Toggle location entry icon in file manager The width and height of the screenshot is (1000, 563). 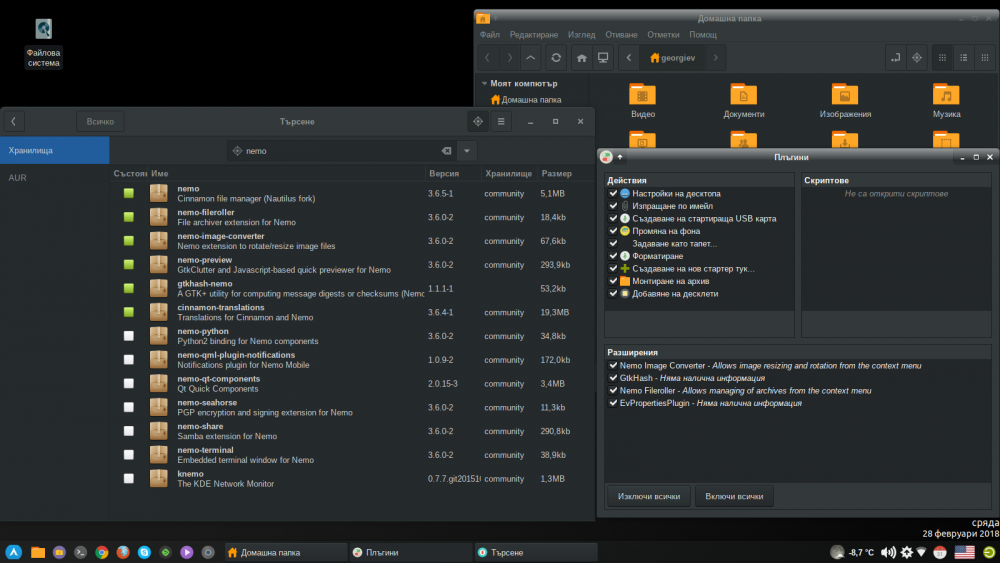click(895, 58)
